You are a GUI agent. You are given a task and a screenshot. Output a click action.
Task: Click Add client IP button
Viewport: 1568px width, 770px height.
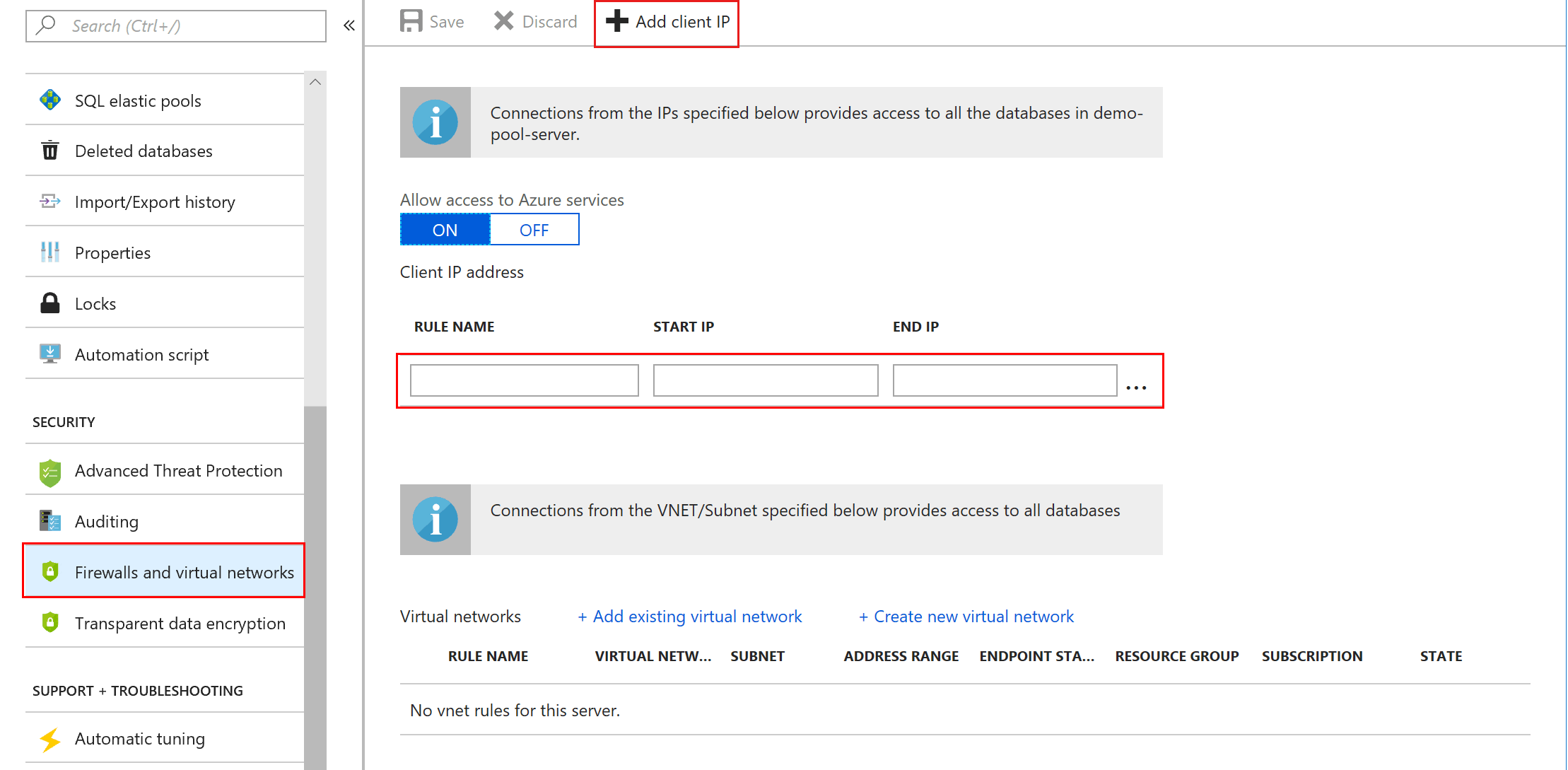click(x=671, y=21)
